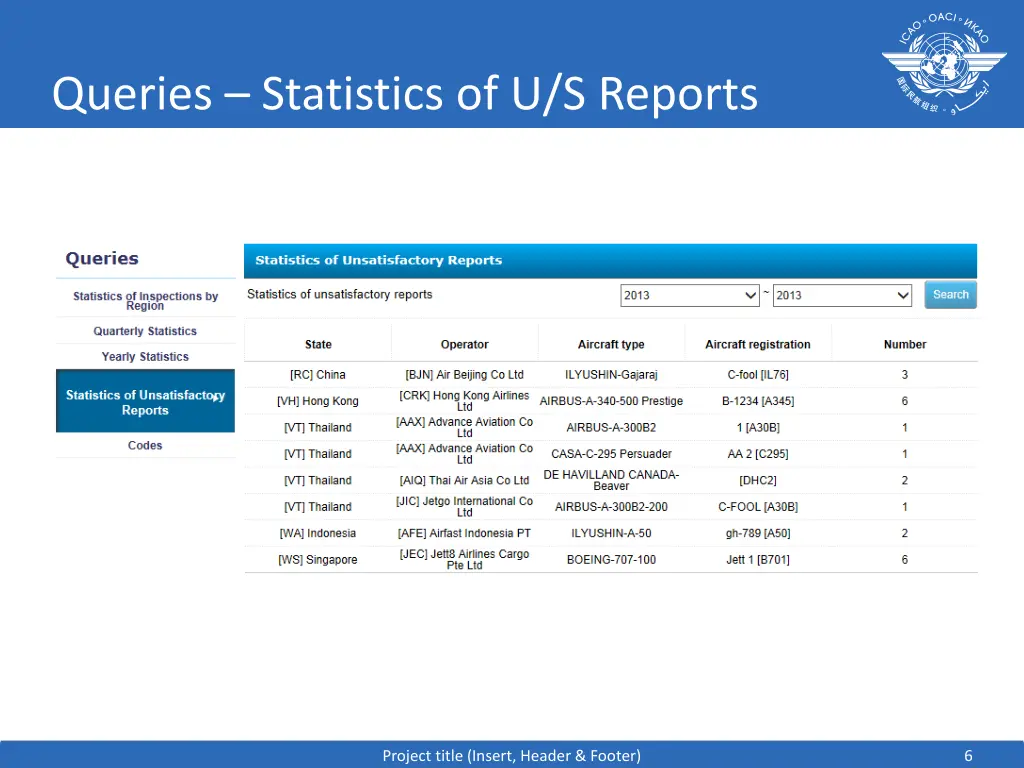Click [JIC] Jetgo International Co Ltd
1024x768 pixels.
[464, 507]
